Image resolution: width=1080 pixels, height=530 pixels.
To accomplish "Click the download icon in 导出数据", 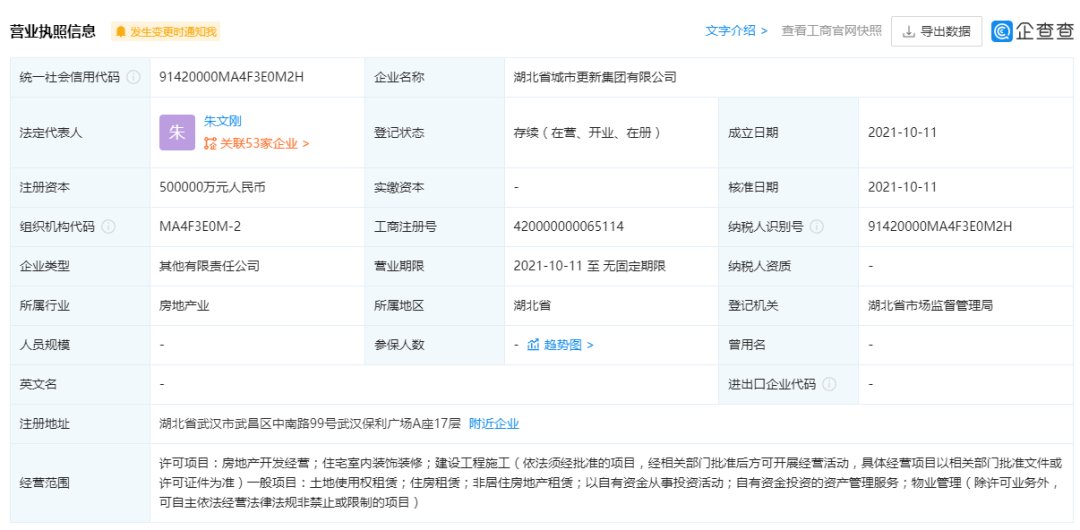I will pyautogui.click(x=908, y=32).
